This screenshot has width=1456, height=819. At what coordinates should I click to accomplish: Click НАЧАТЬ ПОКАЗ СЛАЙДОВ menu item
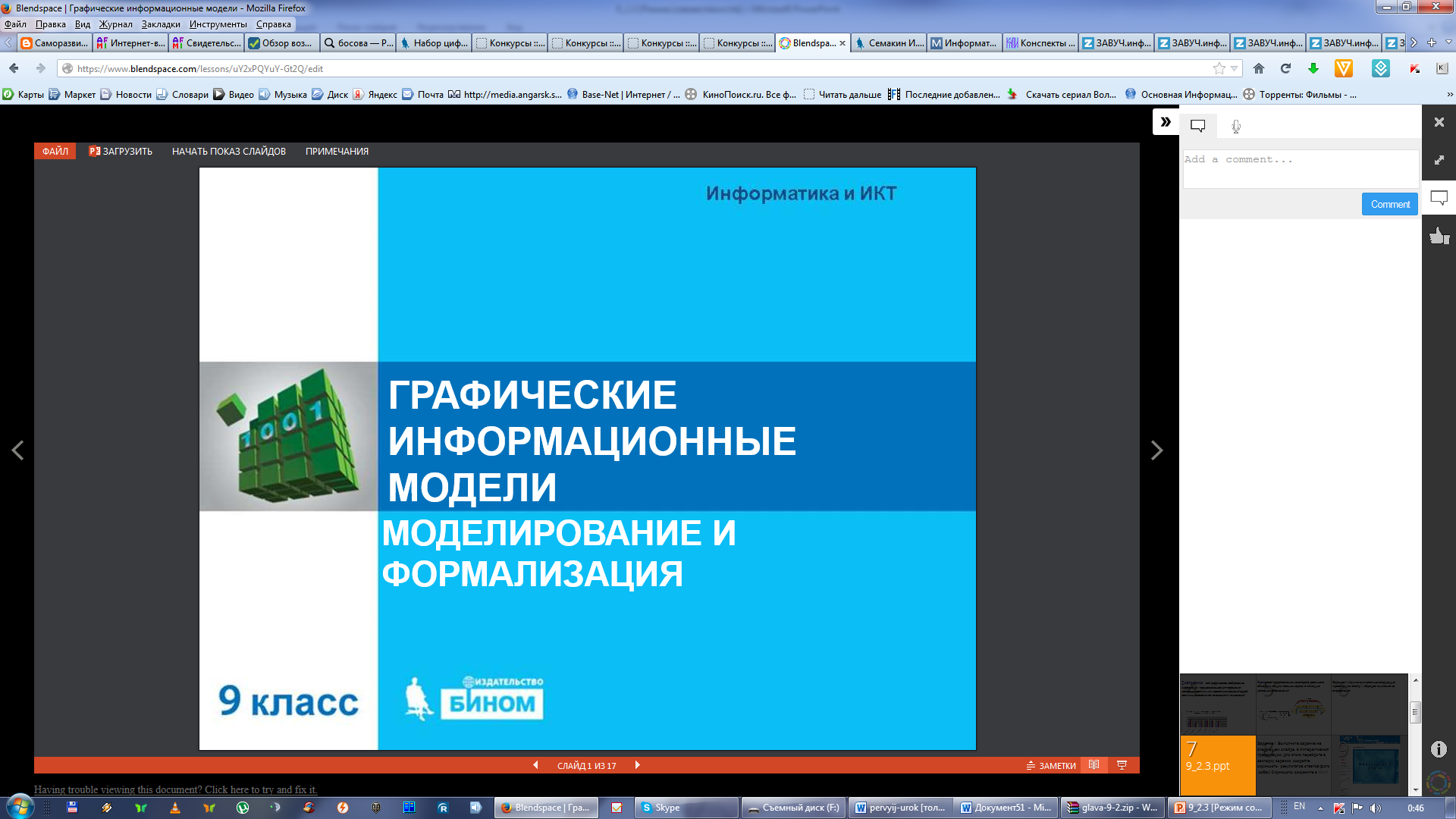228,152
